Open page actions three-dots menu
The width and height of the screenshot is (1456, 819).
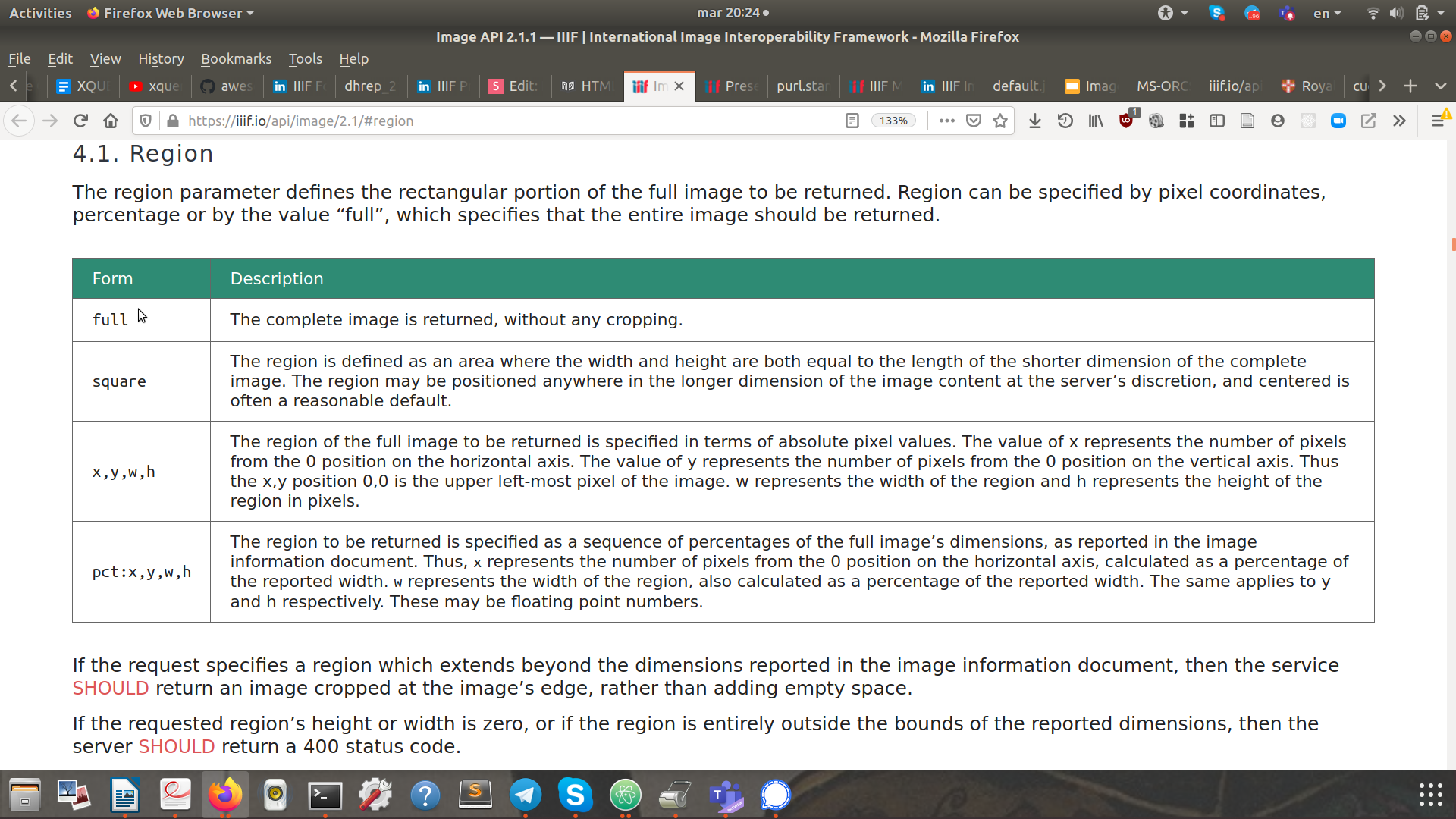click(x=946, y=121)
